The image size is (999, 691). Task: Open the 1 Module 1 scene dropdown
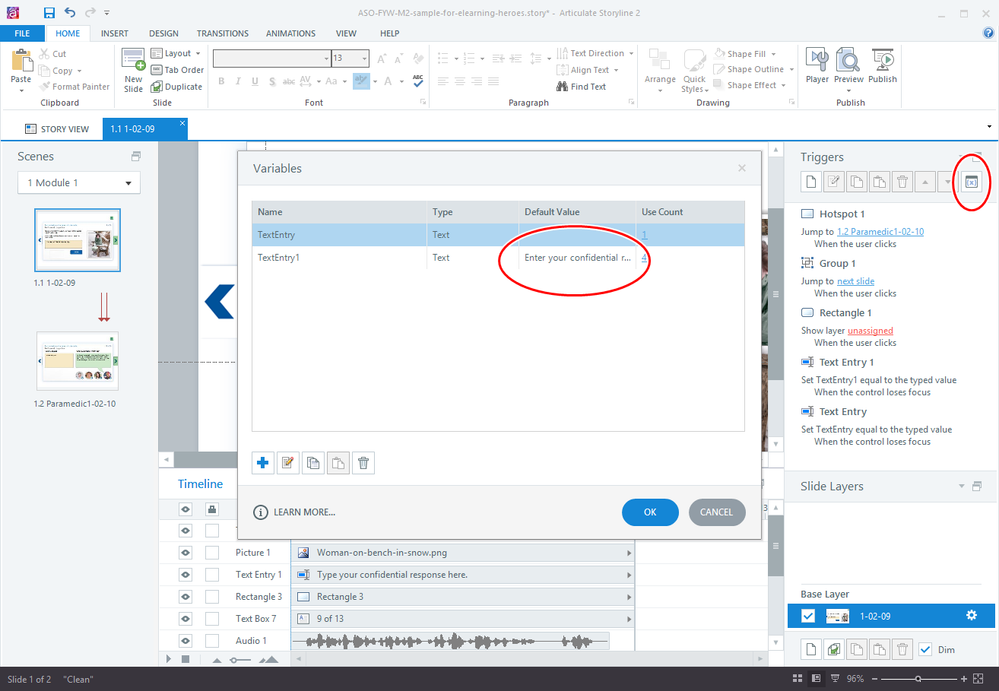79,183
